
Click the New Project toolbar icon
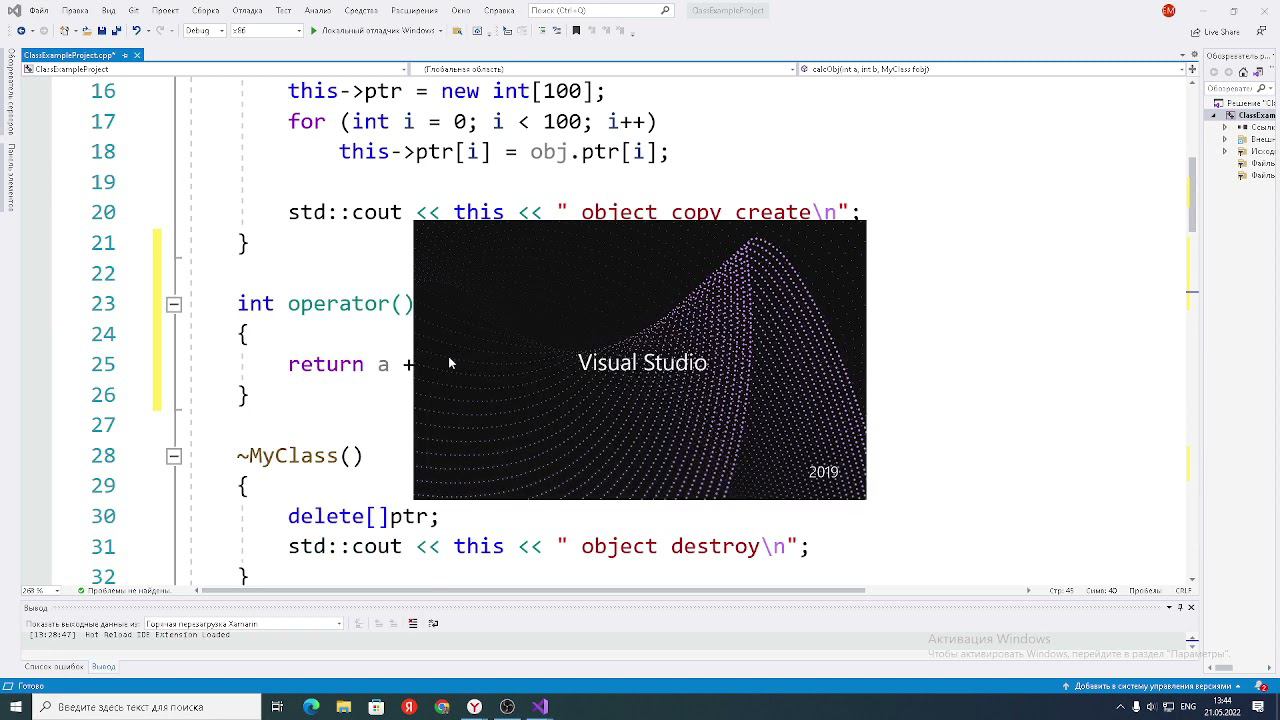pos(66,31)
